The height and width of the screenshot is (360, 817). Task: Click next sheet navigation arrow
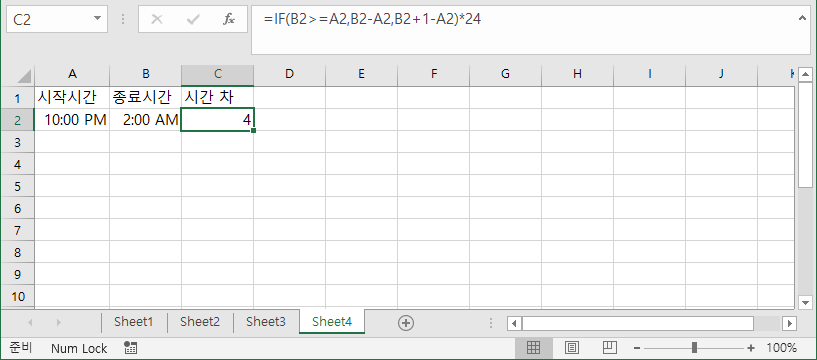[58, 323]
